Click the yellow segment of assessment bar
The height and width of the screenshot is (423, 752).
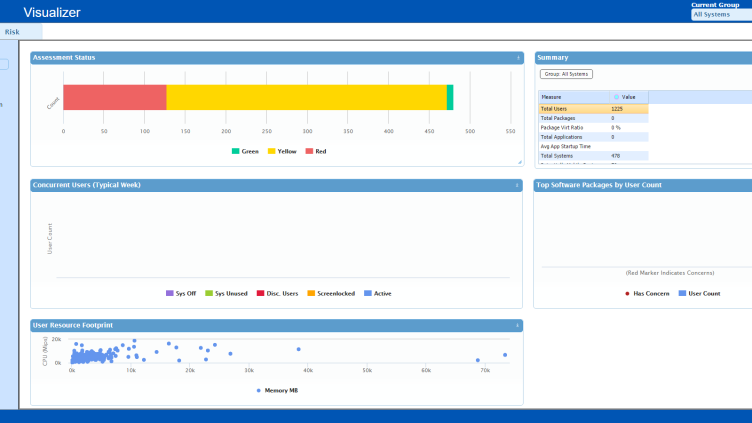306,97
